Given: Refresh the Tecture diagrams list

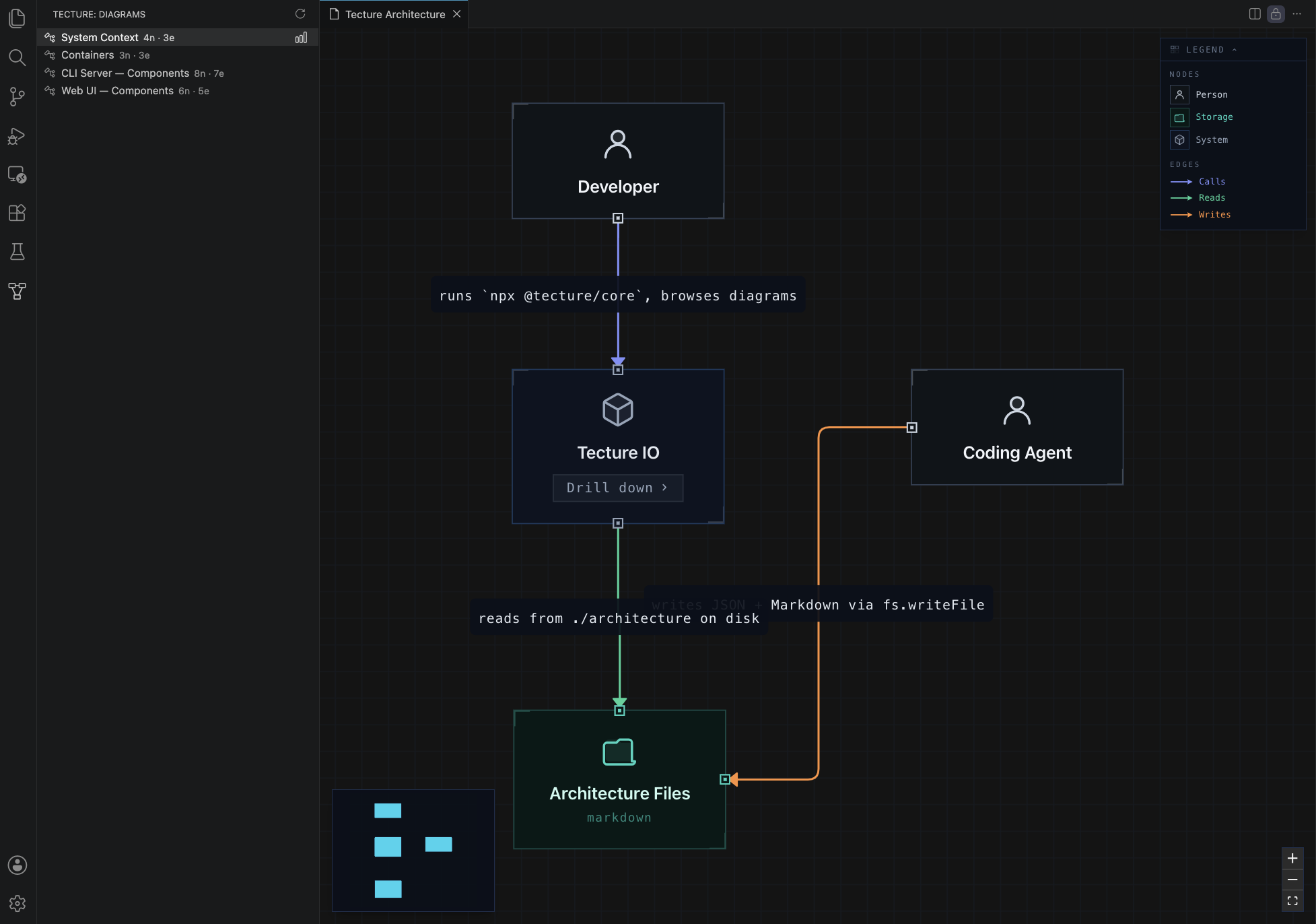Looking at the screenshot, I should 300,14.
